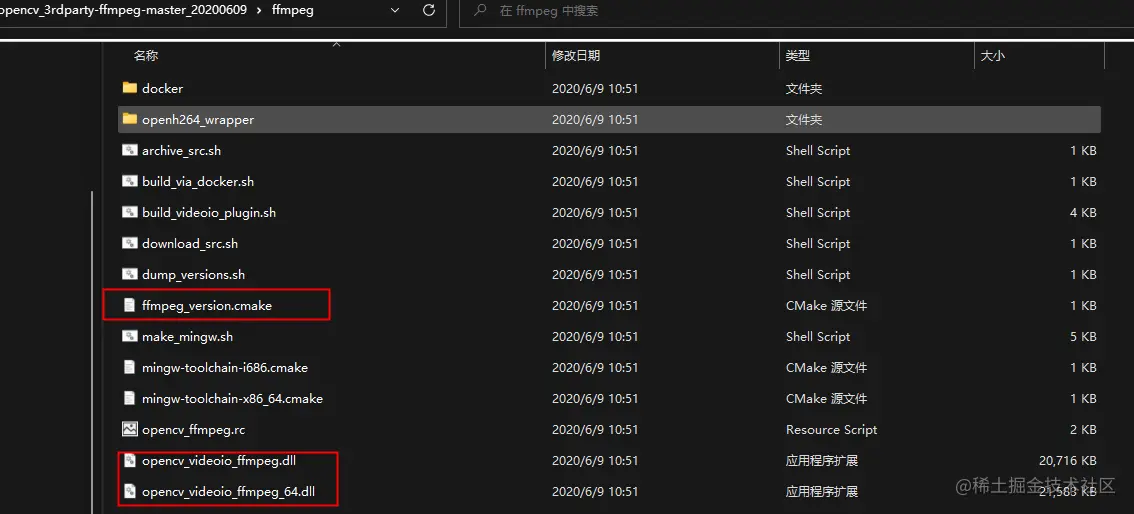Image resolution: width=1134 pixels, height=514 pixels.
Task: Select the mingw-toolchain-i686.cmake file name
Action: click(x=225, y=367)
